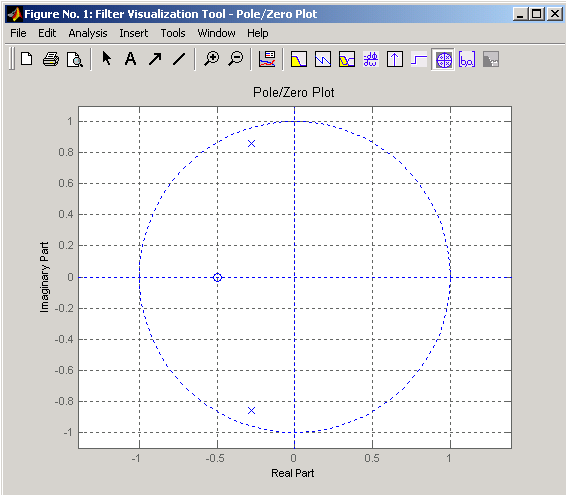Show the Group Delay plot icon
The height and width of the screenshot is (495, 566).
pyautogui.click(x=371, y=59)
